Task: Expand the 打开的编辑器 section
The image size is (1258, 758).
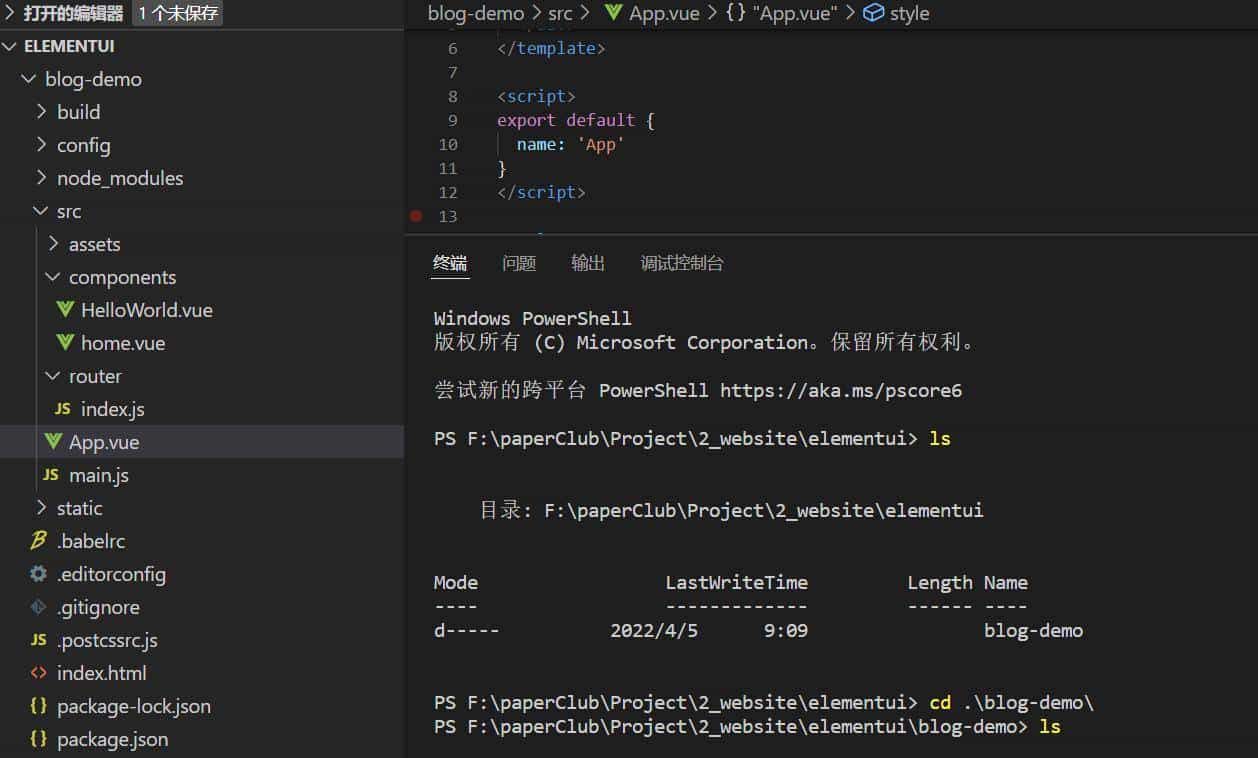Action: (72, 13)
